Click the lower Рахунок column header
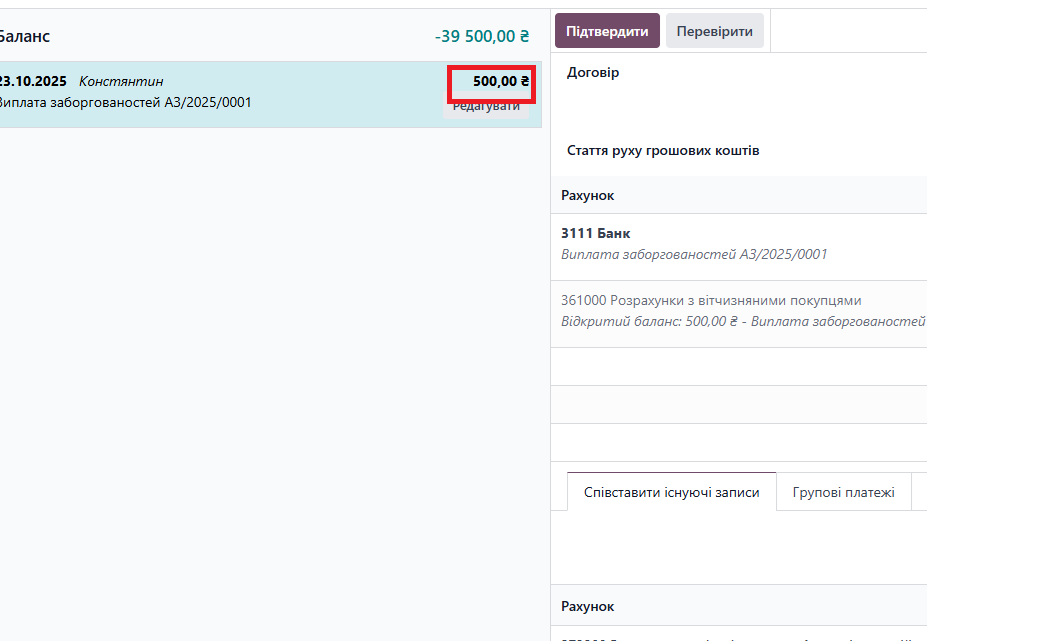The width and height of the screenshot is (1047, 641). coord(587,607)
